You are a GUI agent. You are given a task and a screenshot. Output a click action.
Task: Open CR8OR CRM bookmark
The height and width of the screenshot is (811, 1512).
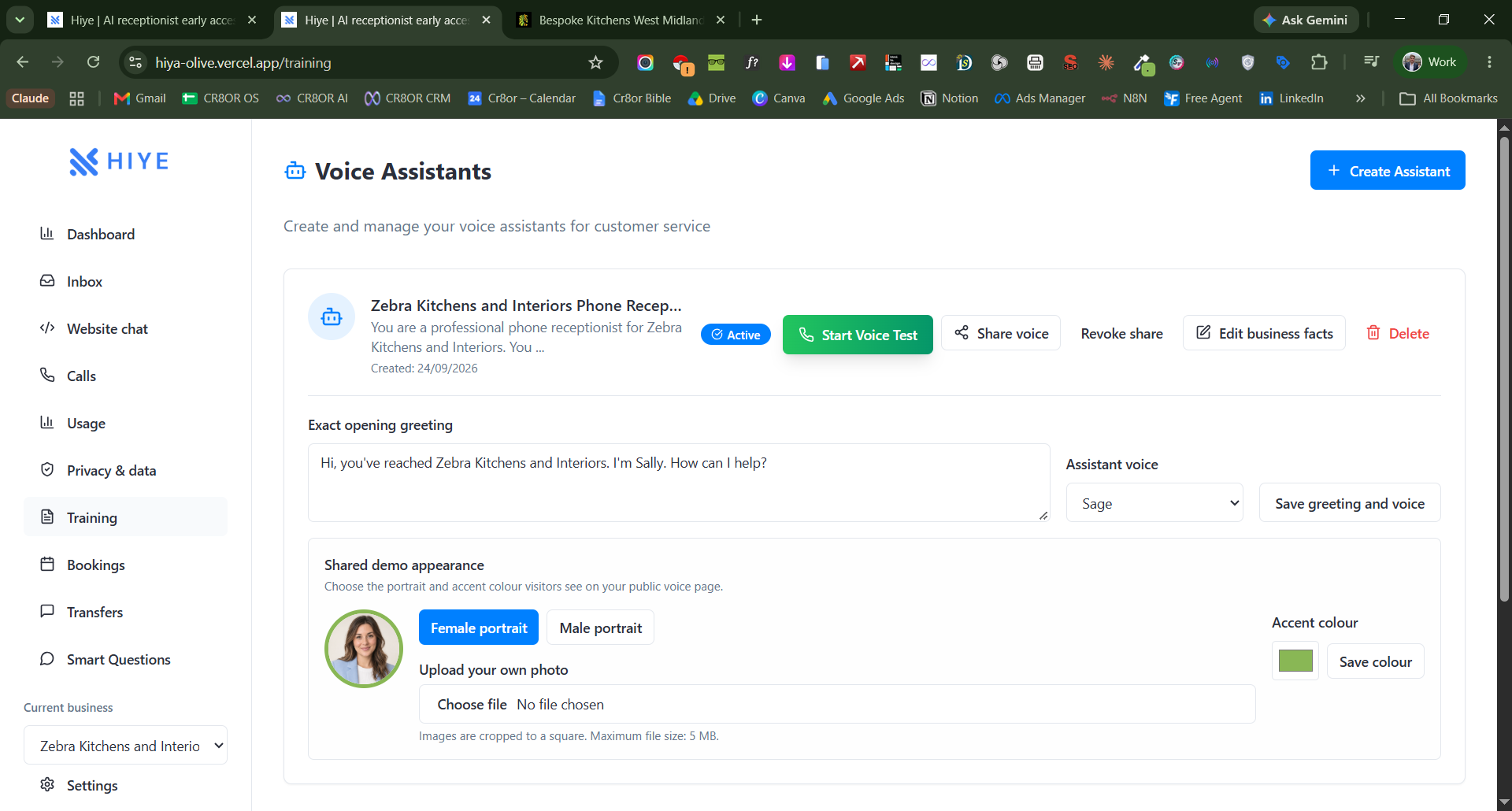click(407, 98)
